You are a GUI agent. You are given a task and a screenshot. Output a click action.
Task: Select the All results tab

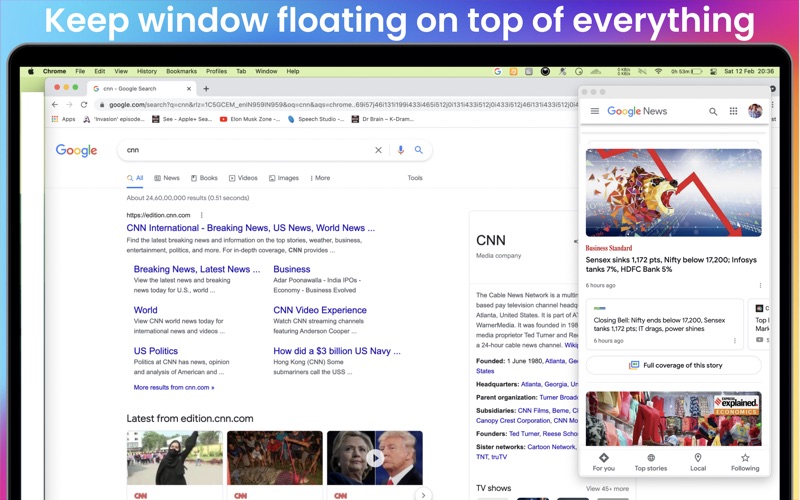click(x=135, y=178)
